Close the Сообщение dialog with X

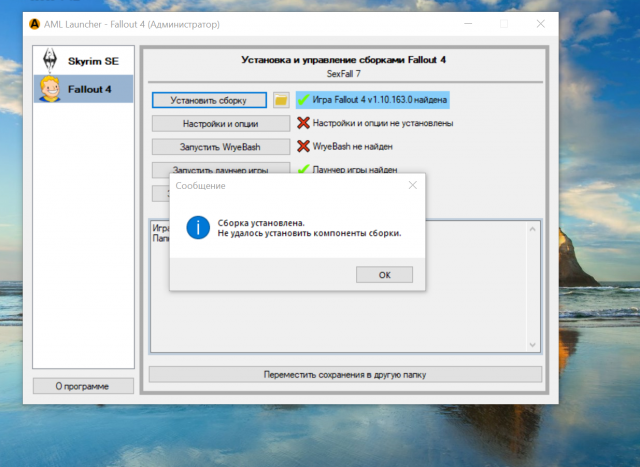[x=413, y=185]
